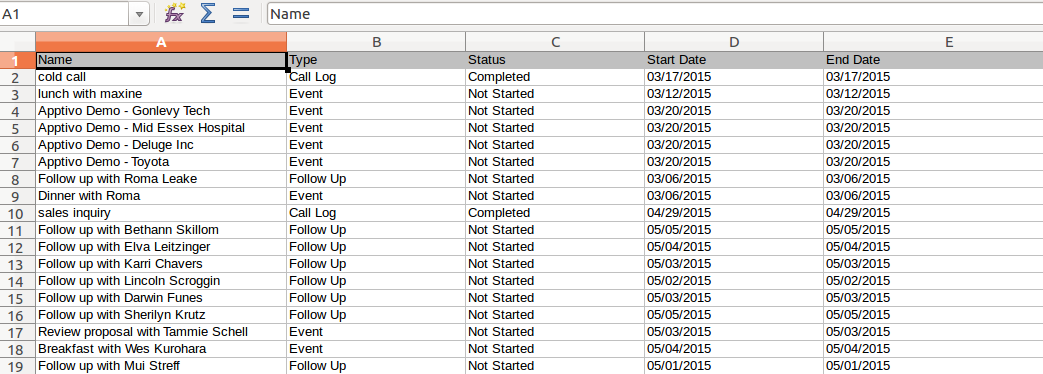Viewport: 1043px width, 374px height.
Task: Select row 10 header
Action: coord(17,213)
